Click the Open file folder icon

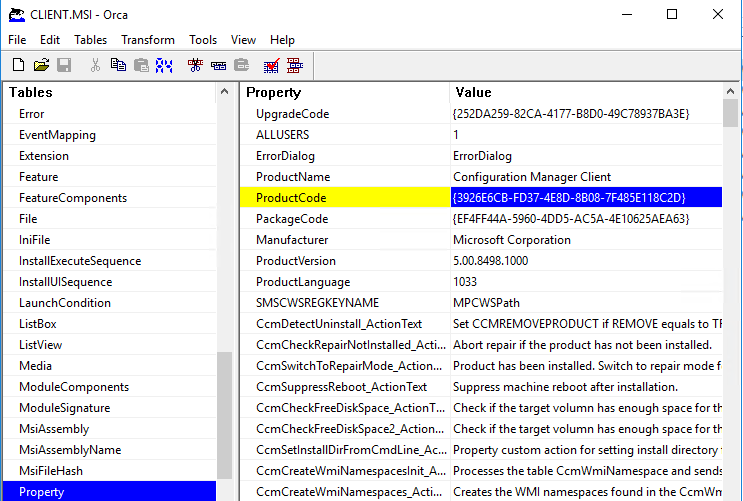coord(41,66)
